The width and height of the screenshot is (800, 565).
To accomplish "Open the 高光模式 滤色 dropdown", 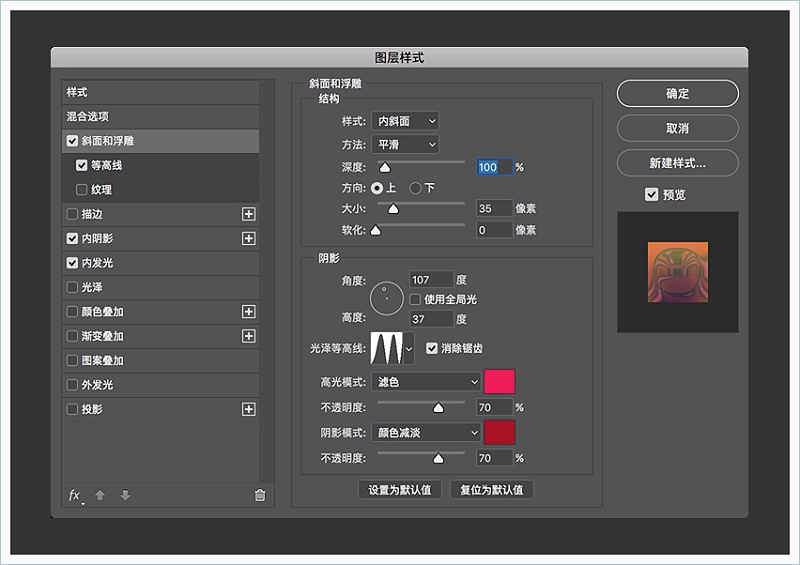I will pos(426,382).
